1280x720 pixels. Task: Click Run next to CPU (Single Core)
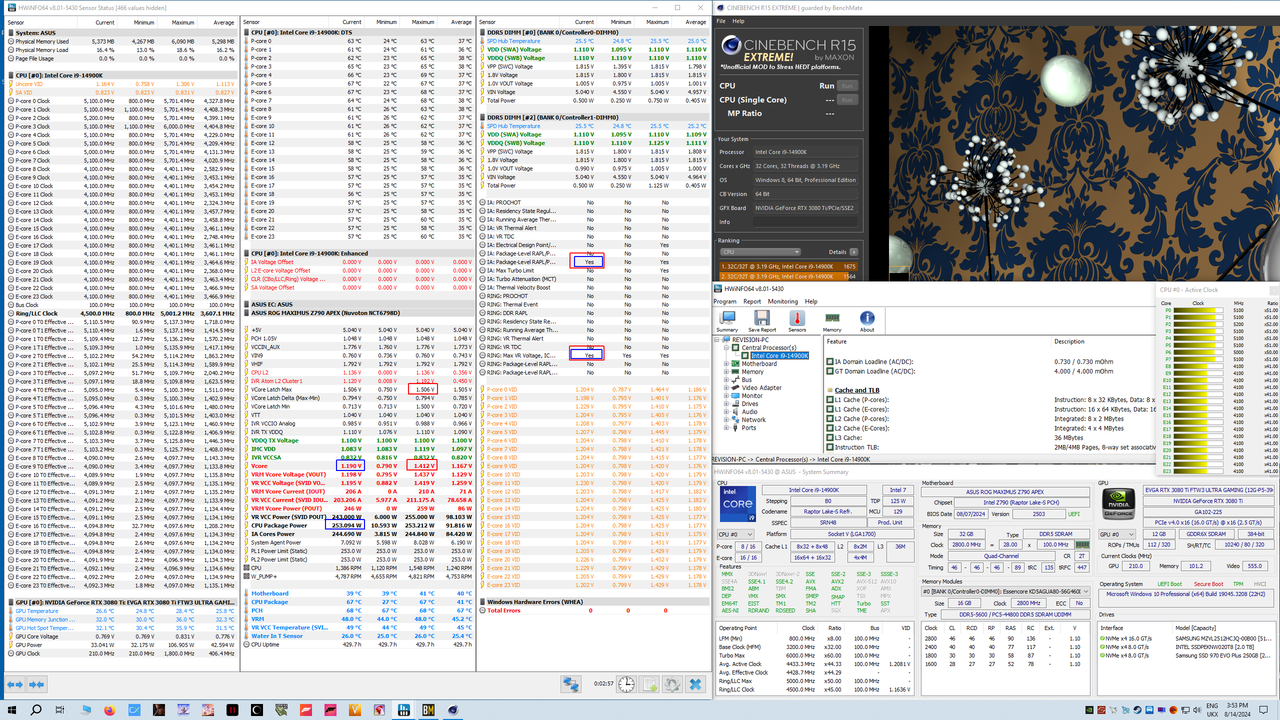coord(848,100)
